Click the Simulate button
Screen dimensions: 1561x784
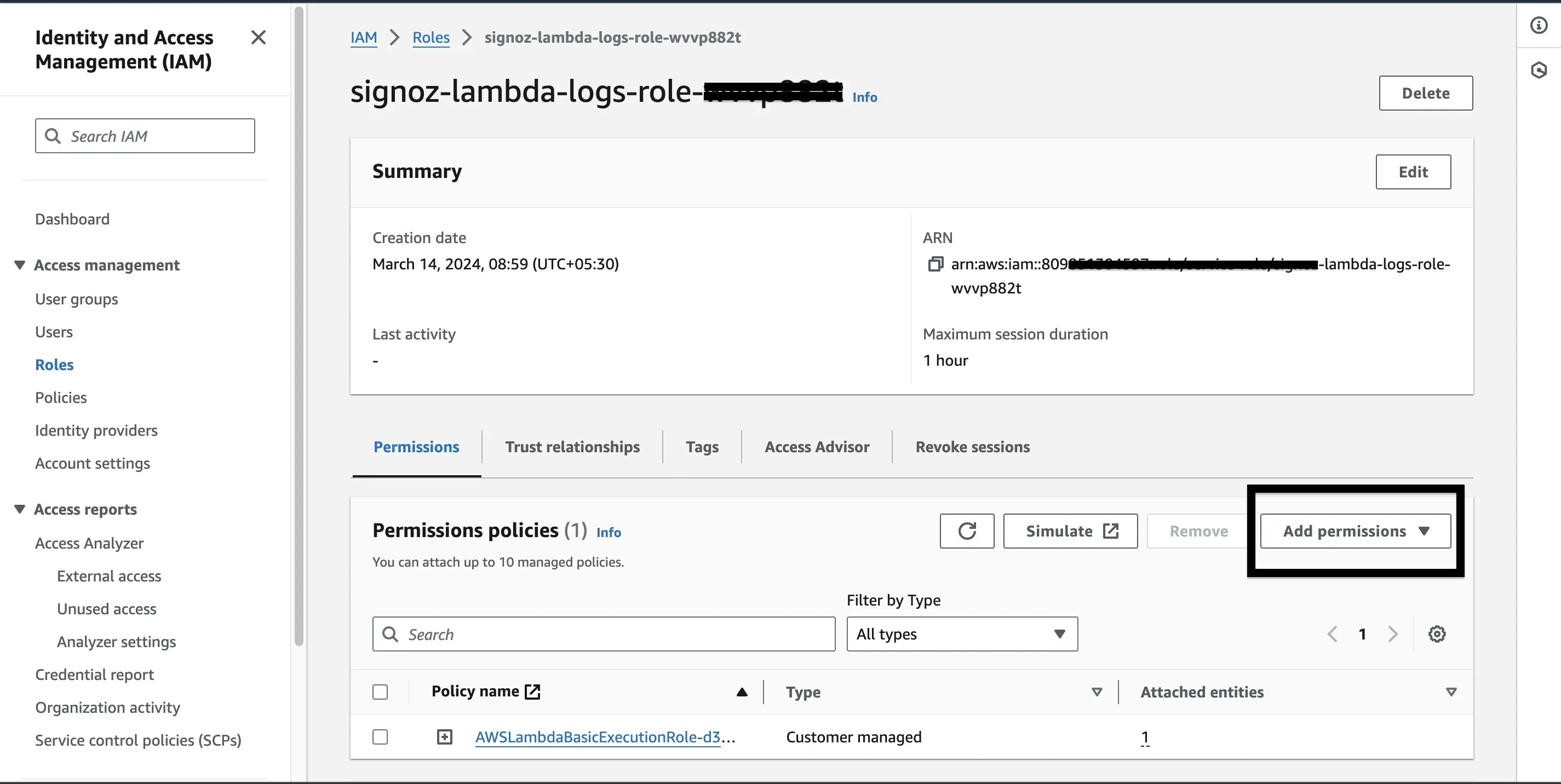[1070, 532]
